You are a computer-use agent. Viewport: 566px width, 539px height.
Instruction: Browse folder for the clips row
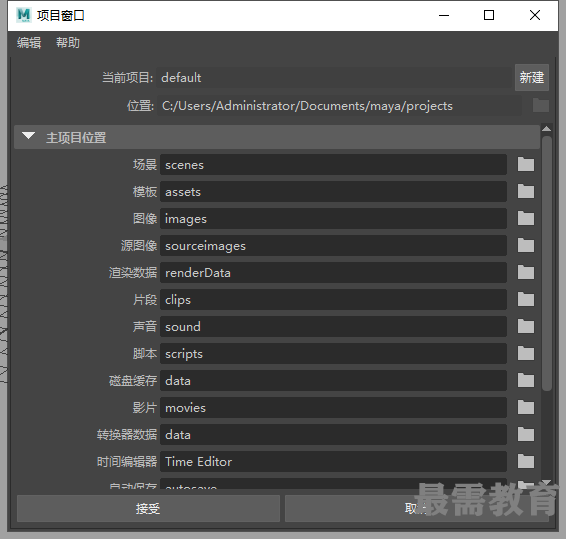(x=526, y=300)
